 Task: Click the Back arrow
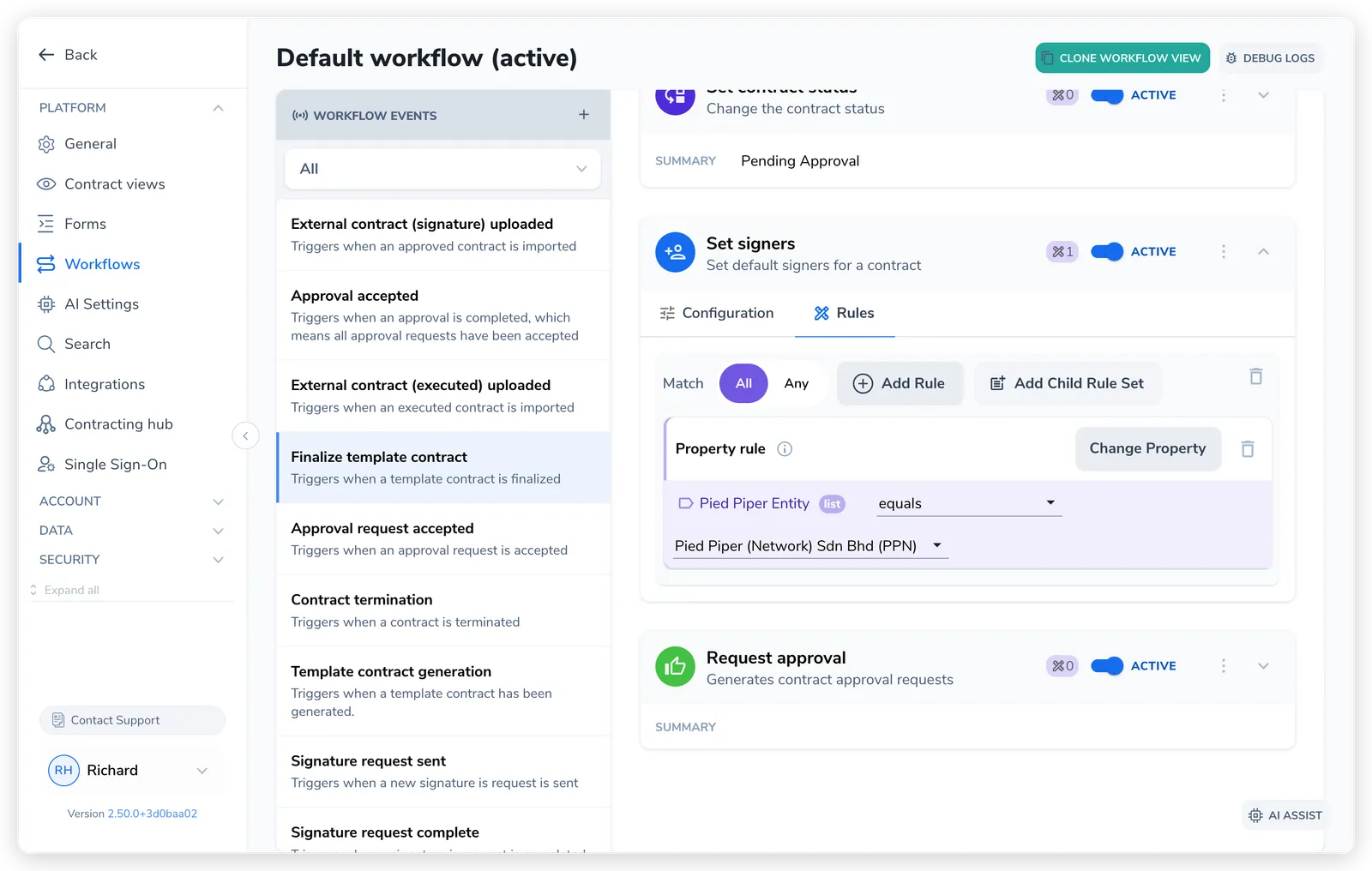click(46, 55)
